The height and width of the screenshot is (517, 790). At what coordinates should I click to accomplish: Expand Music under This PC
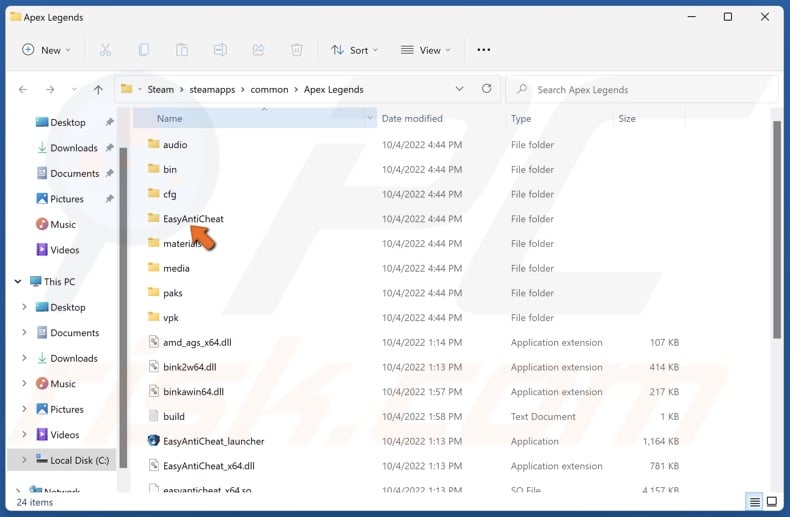coord(24,383)
